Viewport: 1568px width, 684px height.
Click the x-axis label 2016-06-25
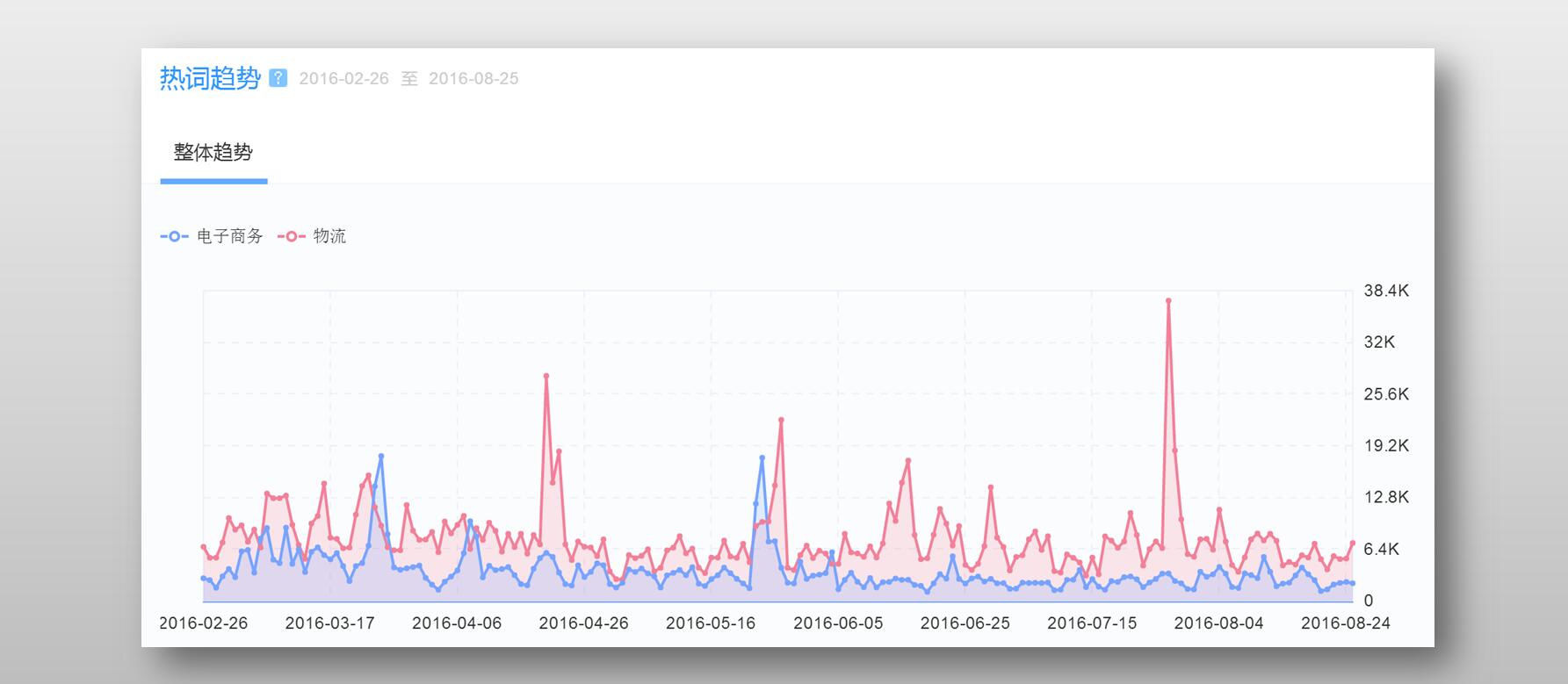coord(965,623)
